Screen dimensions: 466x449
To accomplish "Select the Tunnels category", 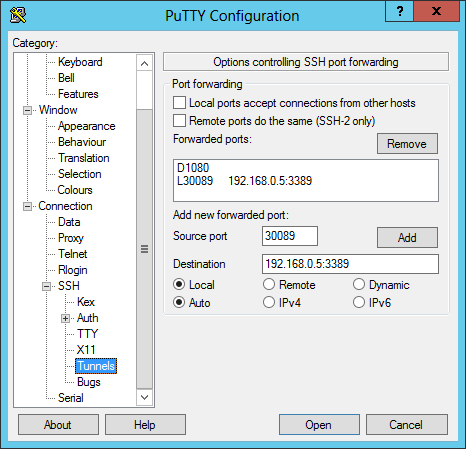I will click(x=96, y=366).
